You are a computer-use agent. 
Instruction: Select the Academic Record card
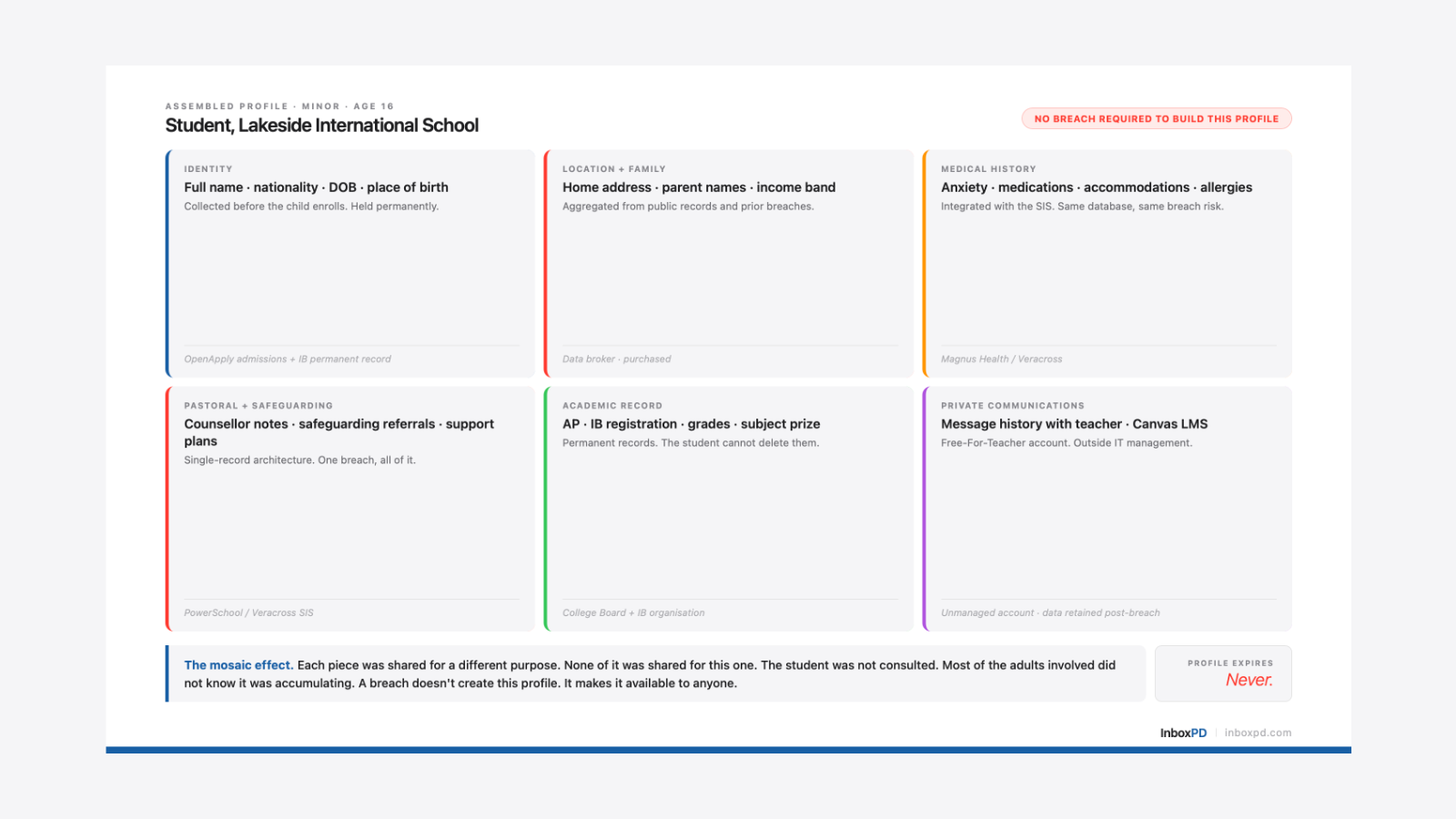(x=729, y=509)
